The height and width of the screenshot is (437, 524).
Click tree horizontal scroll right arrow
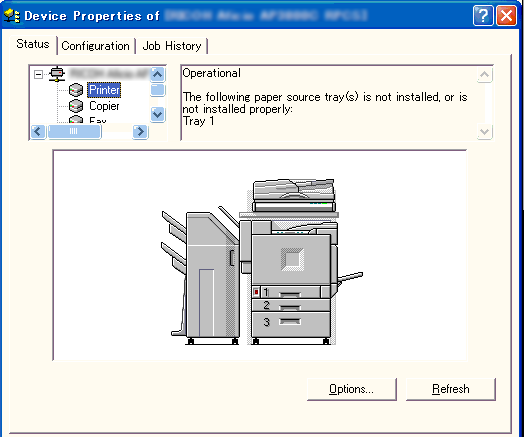pos(140,131)
